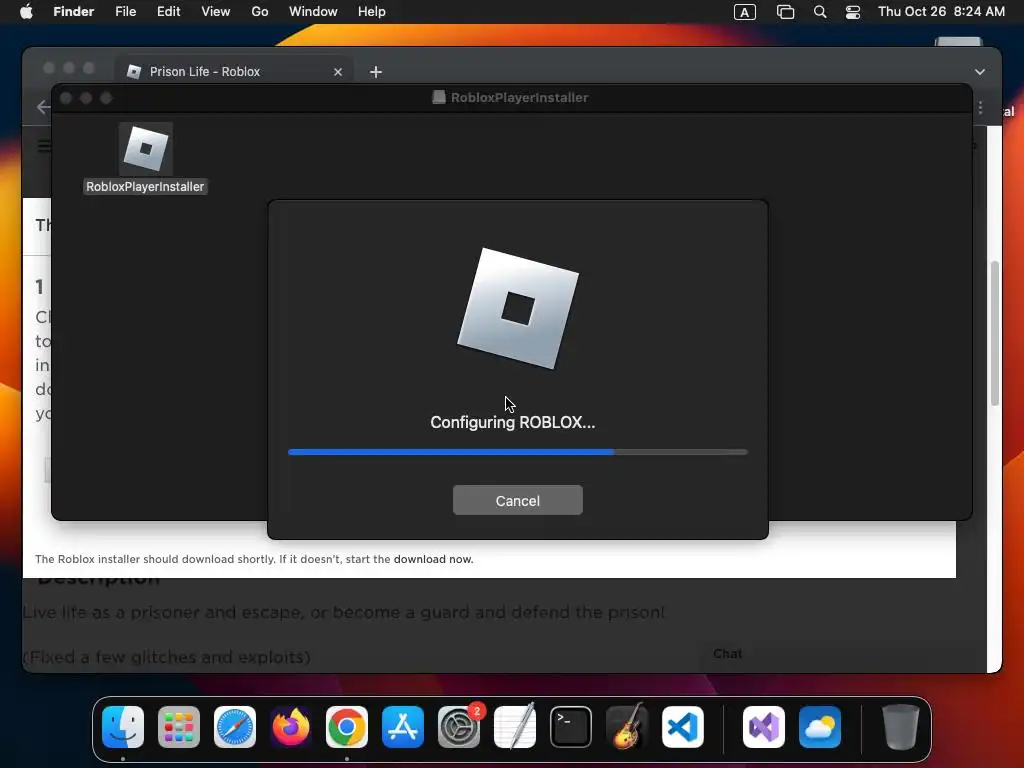The image size is (1024, 768).
Task: Open Spotlight search in menu bar
Action: (820, 12)
